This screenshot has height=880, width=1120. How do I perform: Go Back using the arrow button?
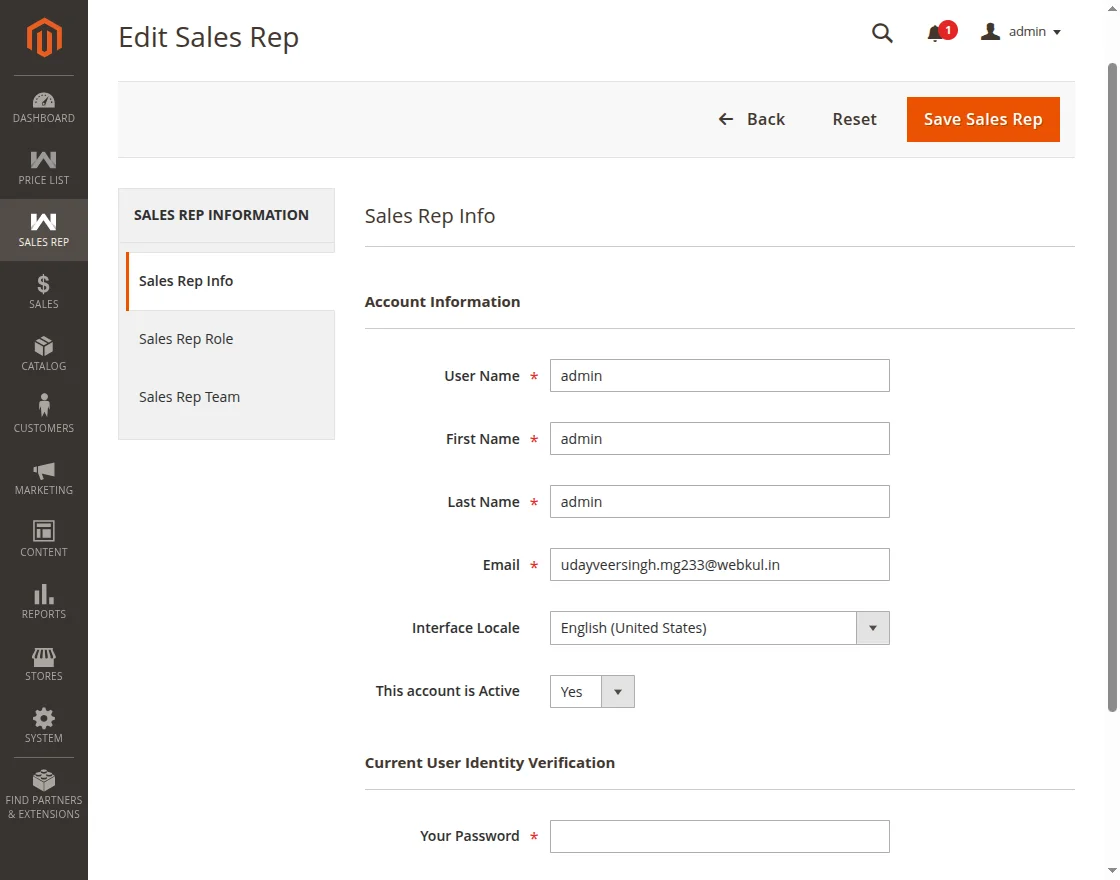tap(752, 119)
